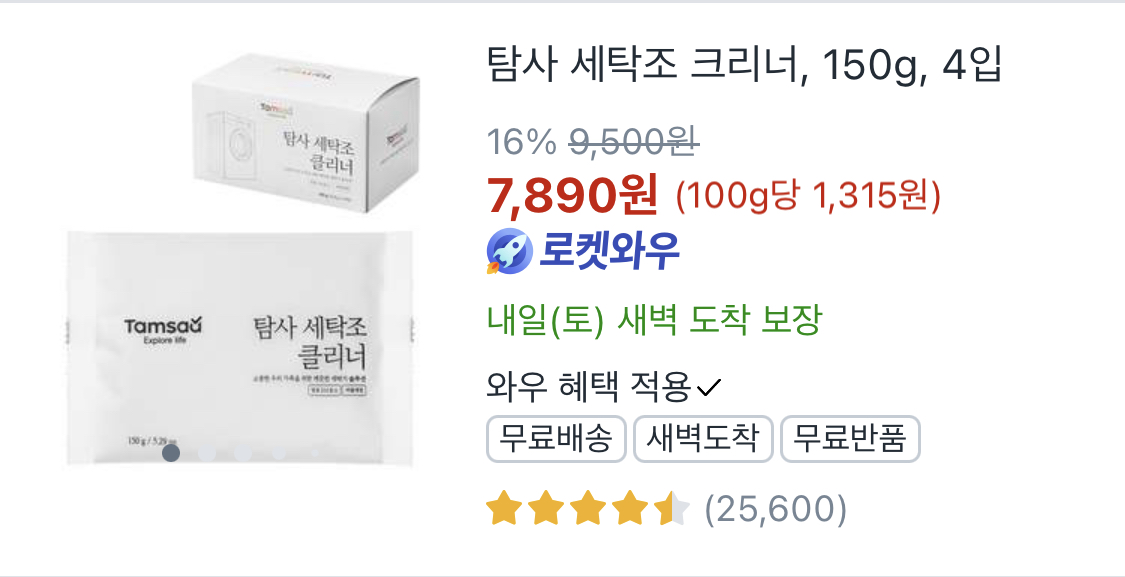Select the first dark carousel dot
This screenshot has height=577, width=1125.
tap(171, 453)
